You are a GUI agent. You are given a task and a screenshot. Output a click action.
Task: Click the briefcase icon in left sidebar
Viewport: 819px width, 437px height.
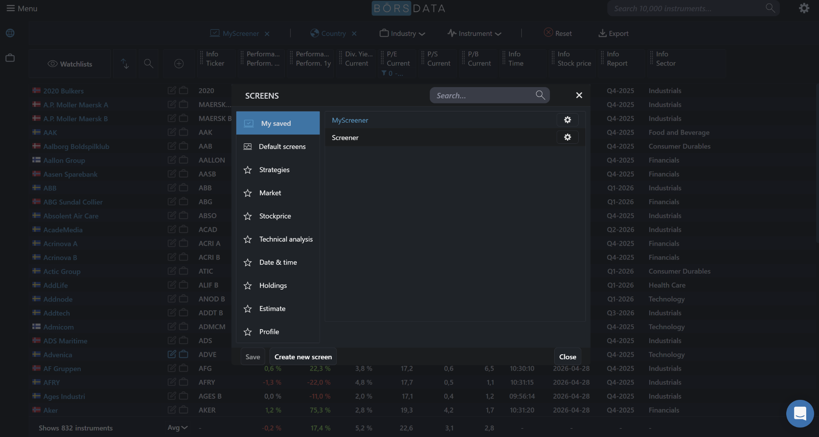pos(10,57)
